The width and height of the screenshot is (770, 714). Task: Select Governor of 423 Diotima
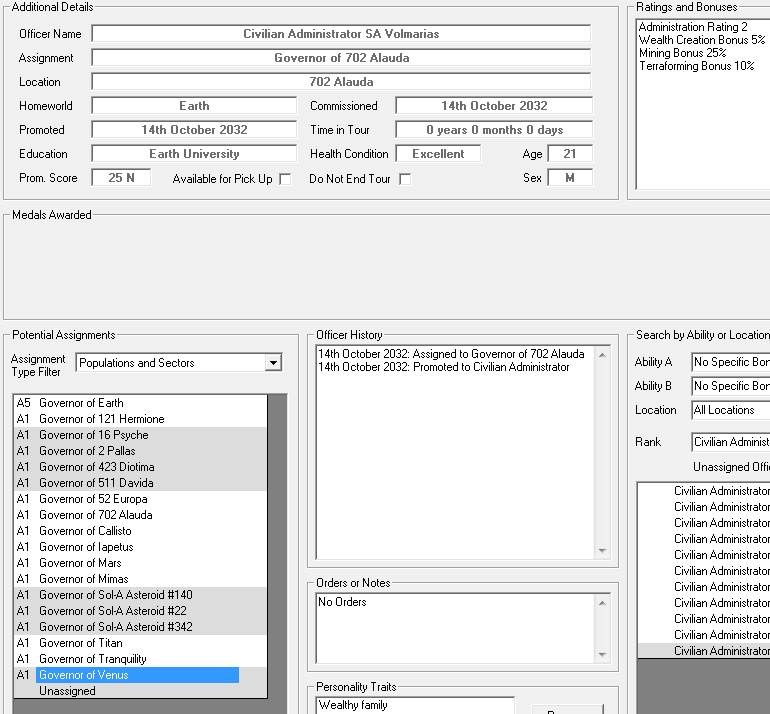[140, 467]
